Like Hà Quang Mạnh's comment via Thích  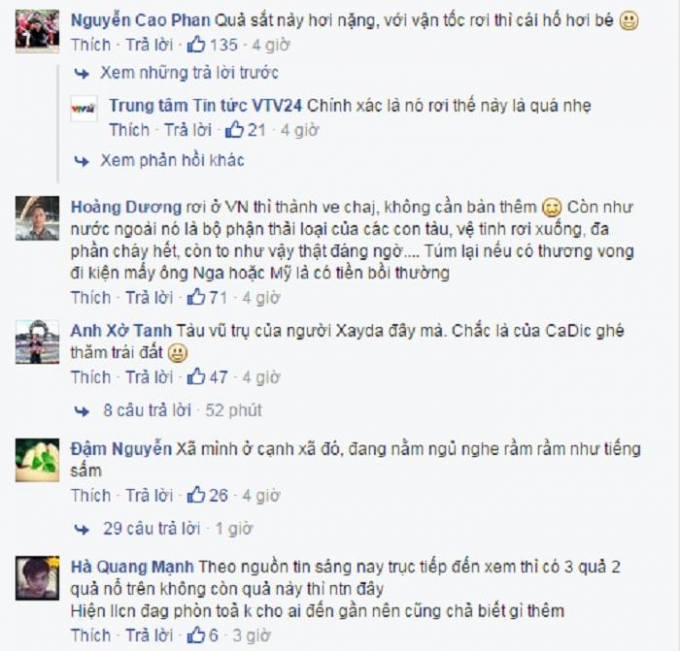(91, 635)
